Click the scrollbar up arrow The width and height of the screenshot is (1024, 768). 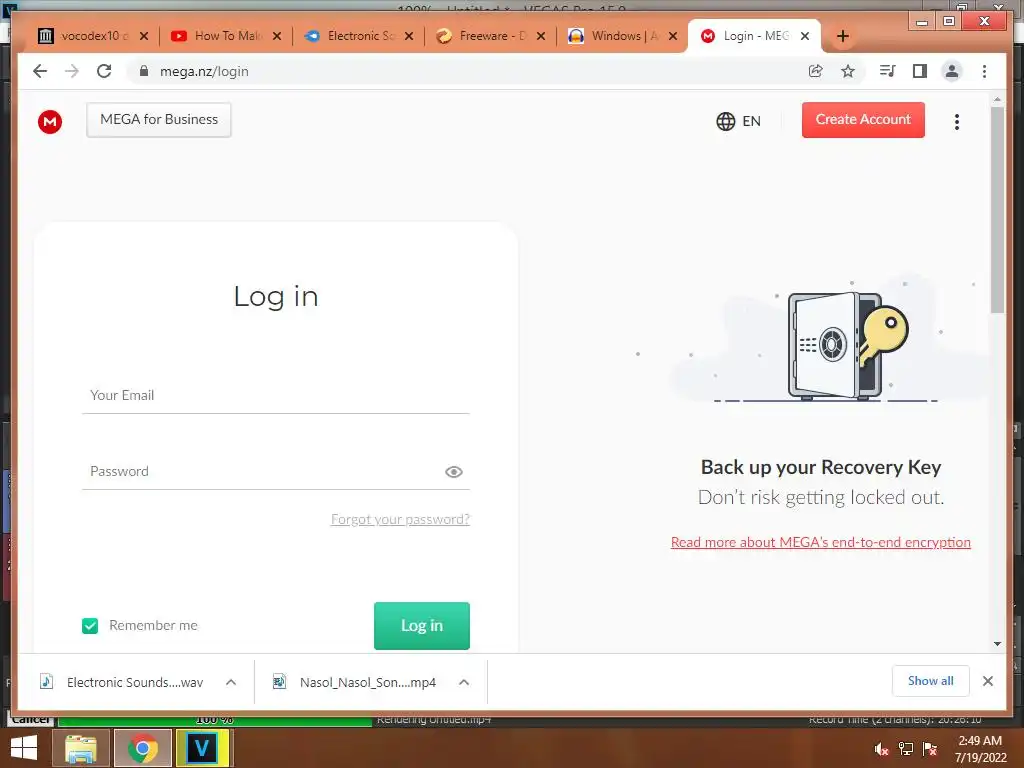[997, 99]
